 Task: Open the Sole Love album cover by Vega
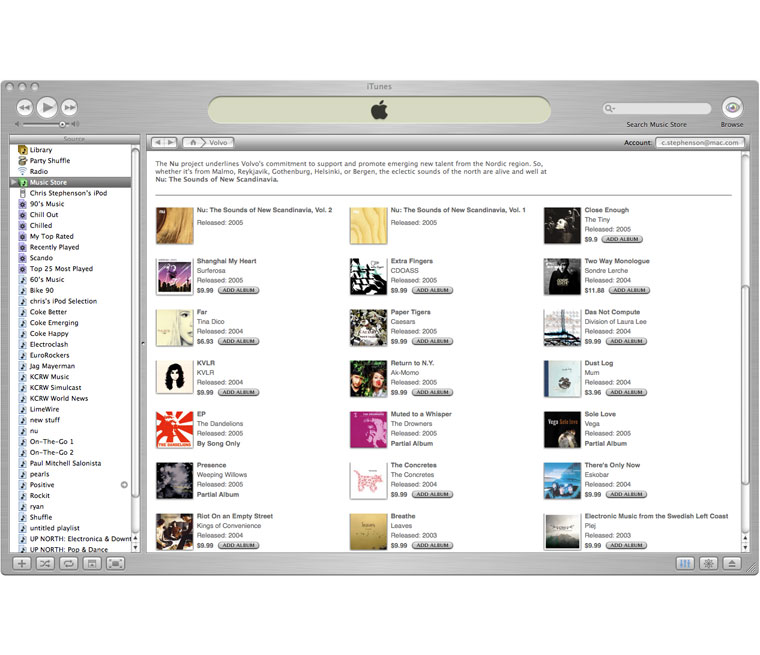pos(562,430)
